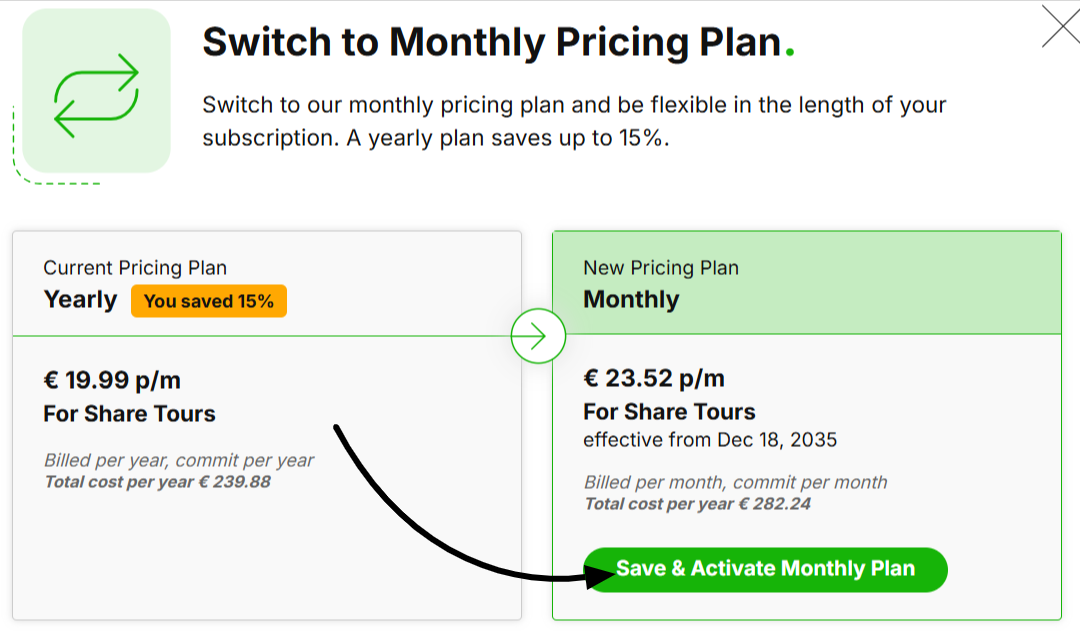The height and width of the screenshot is (631, 1080).
Task: Click For Share Tours in yearly plan
Action: click(x=129, y=414)
